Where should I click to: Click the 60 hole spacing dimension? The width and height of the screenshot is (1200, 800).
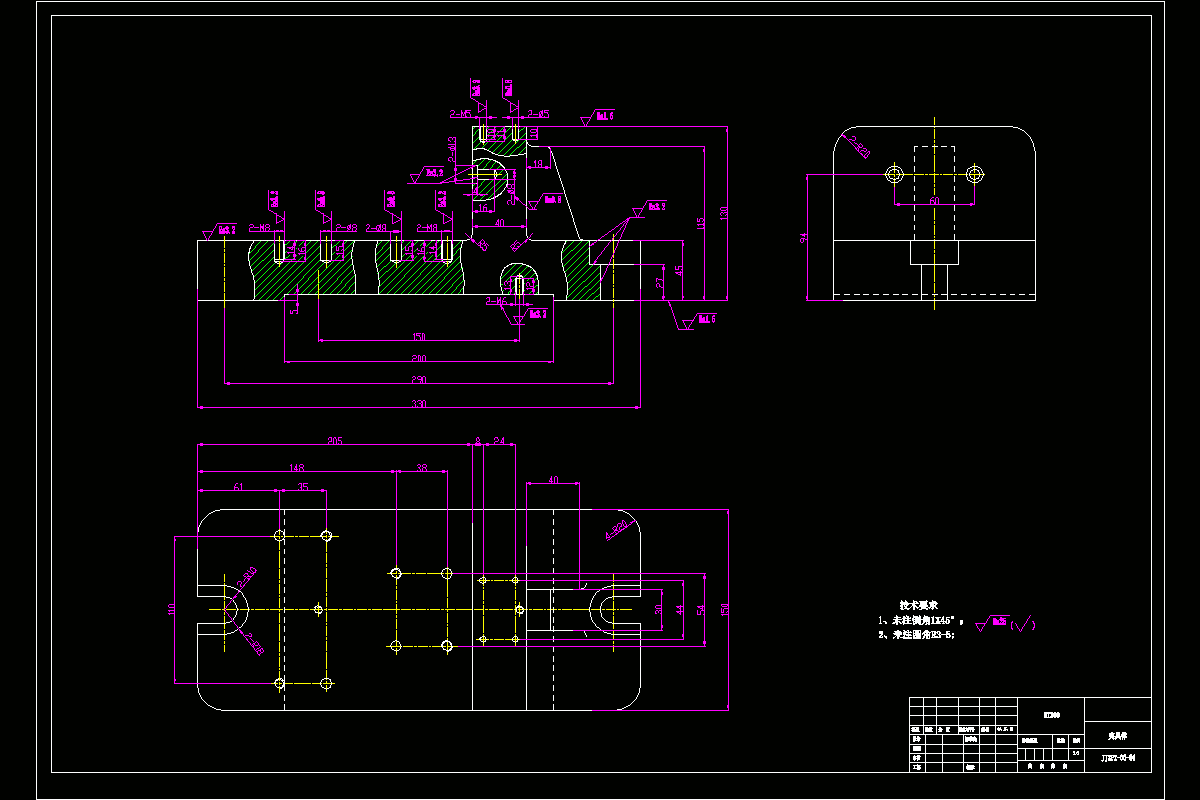[x=935, y=201]
